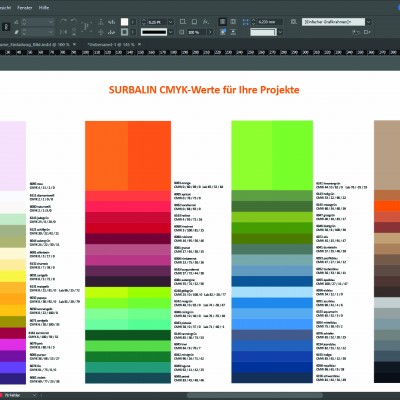Click the [Einfacher Grafikrahmen] style field

tap(333, 22)
